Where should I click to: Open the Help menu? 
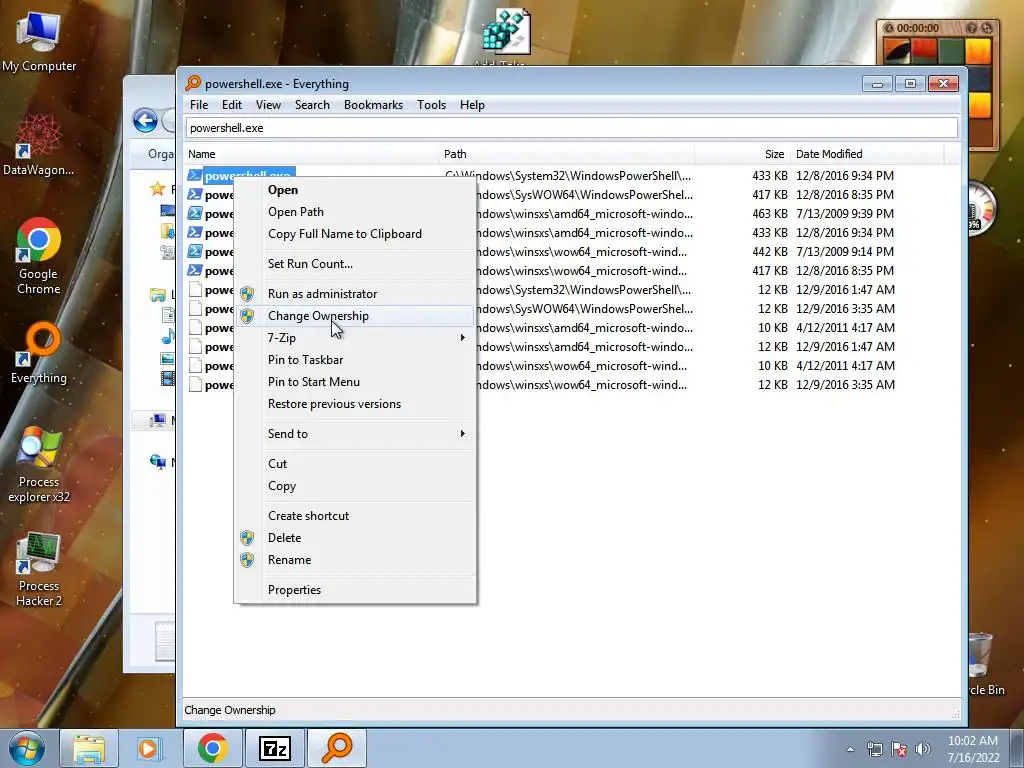(472, 105)
